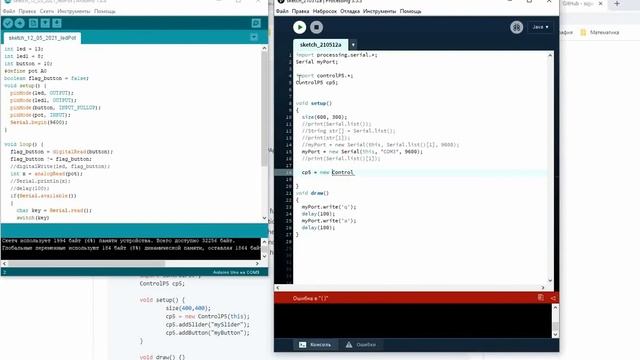Click the Verify checkmark icon in Arduino IDE
This screenshot has width=640, height=360.
point(8,23)
